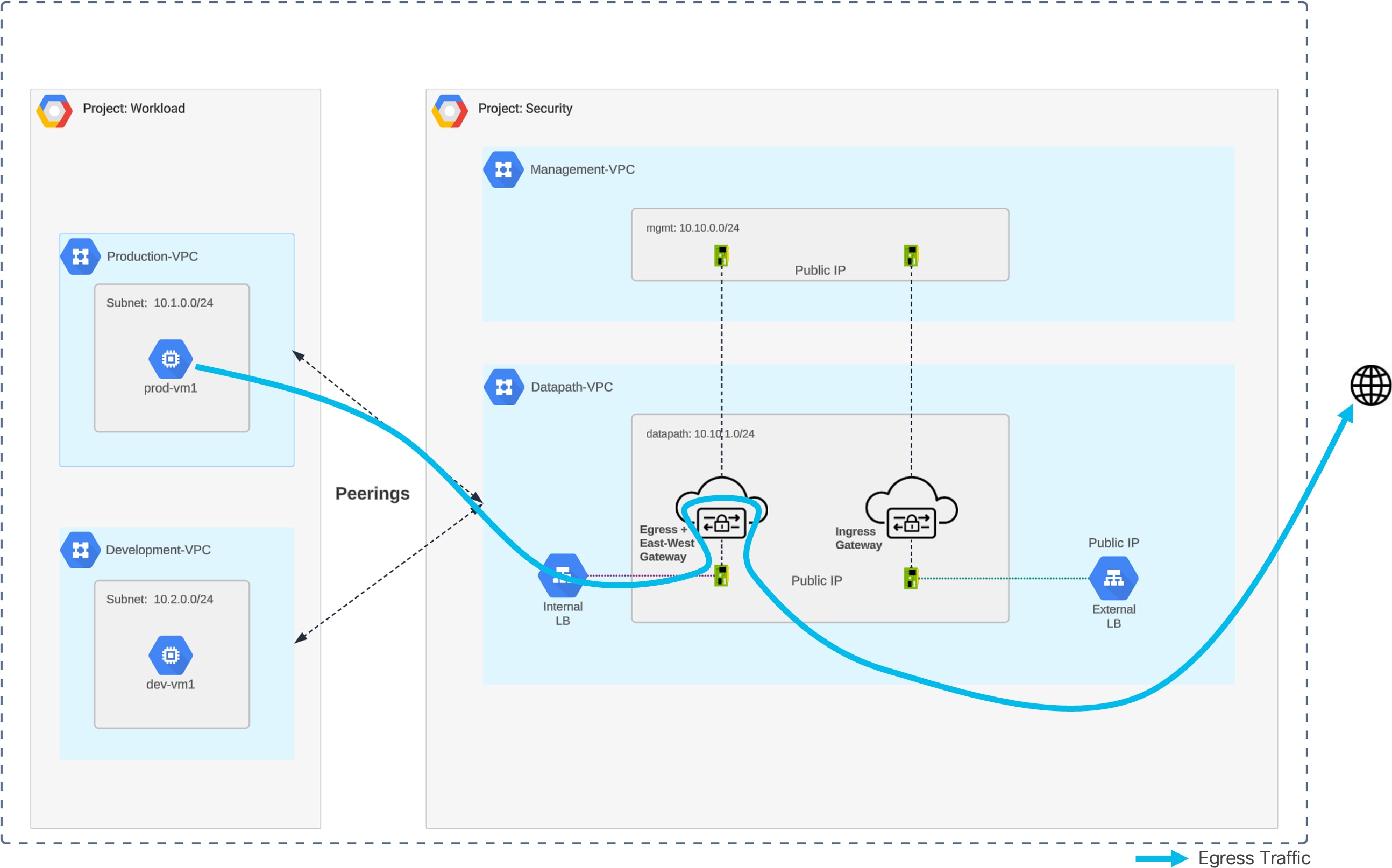Click left green NIC icon in mgmt subnet

(x=721, y=255)
